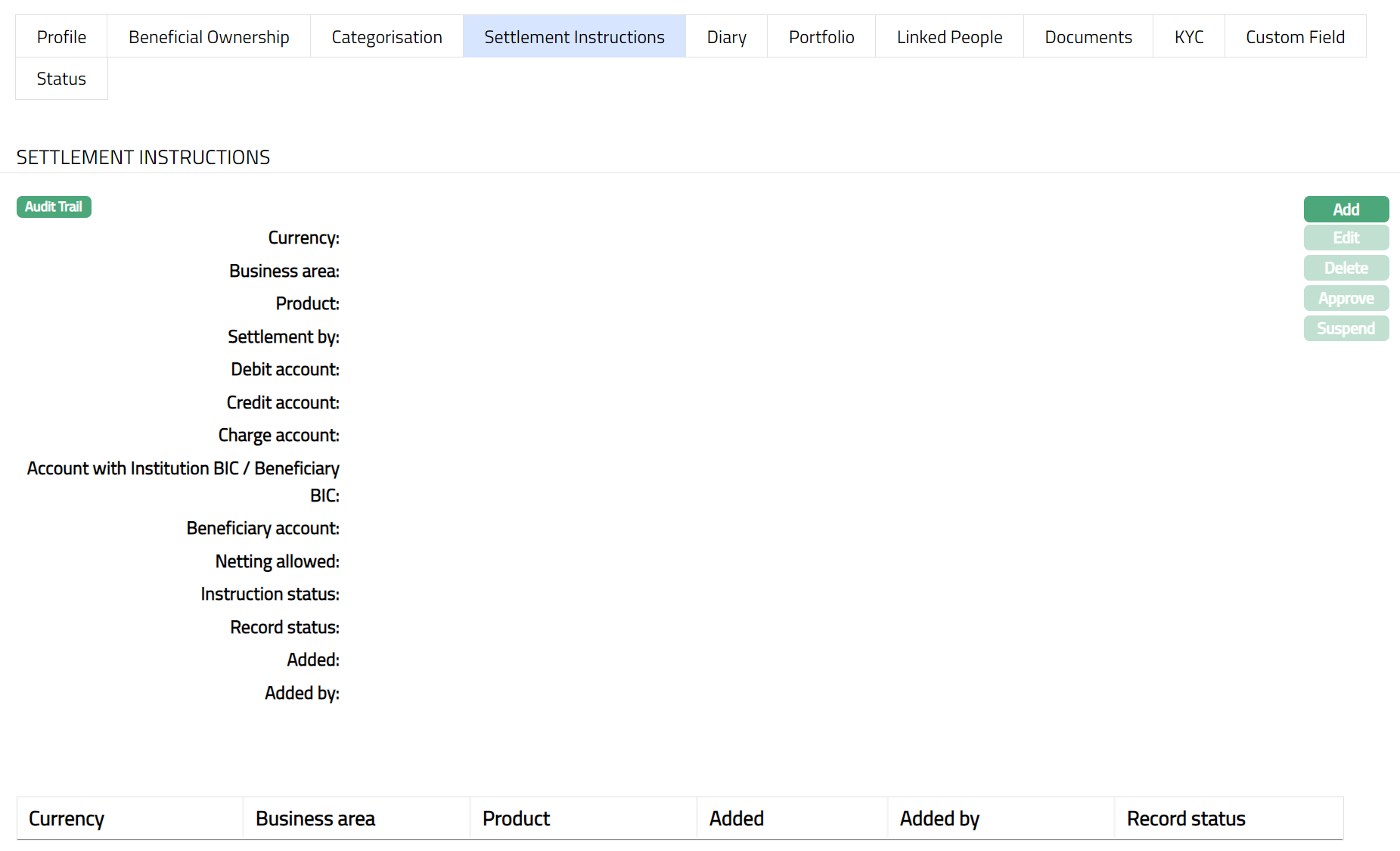Hit the Suspend button
Image resolution: width=1400 pixels, height=851 pixels.
(x=1346, y=329)
